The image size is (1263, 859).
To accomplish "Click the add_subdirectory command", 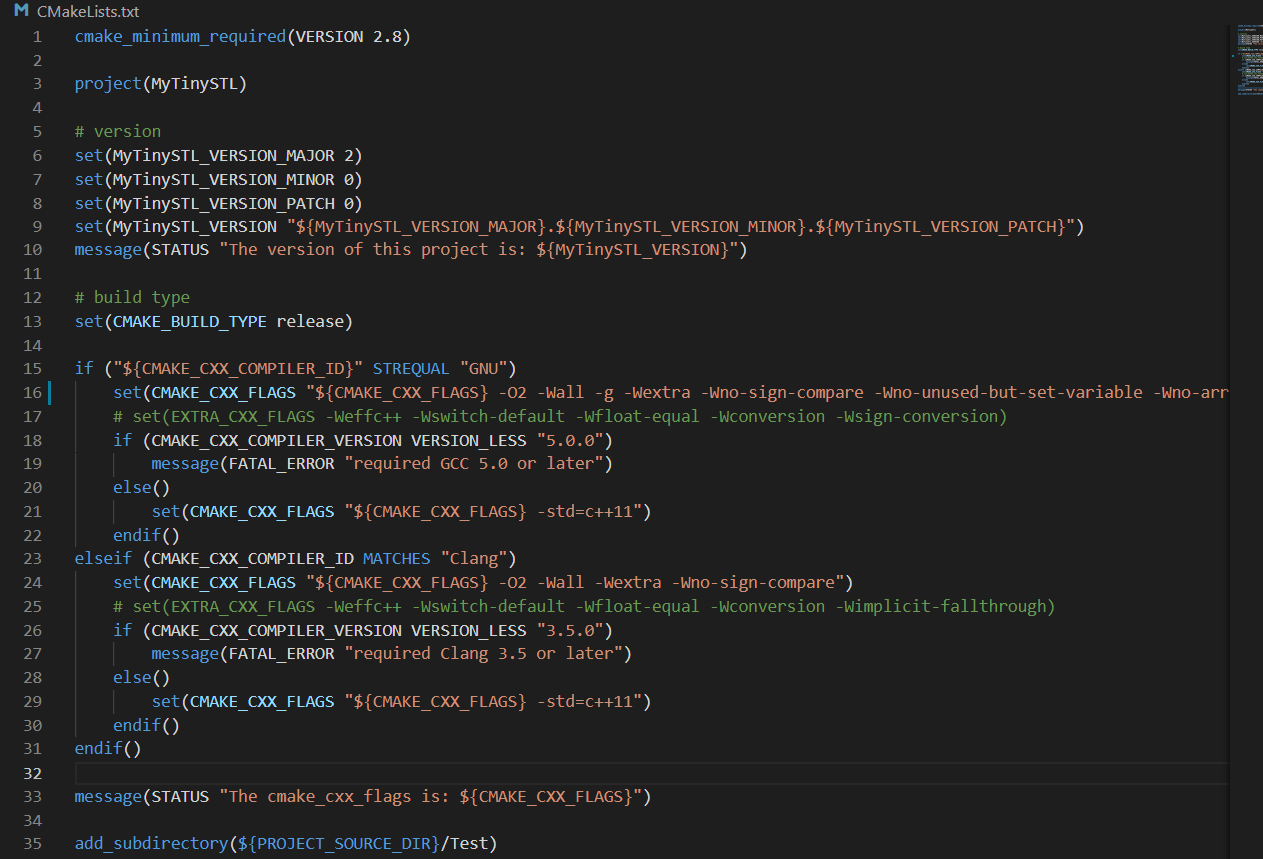I will (151, 844).
